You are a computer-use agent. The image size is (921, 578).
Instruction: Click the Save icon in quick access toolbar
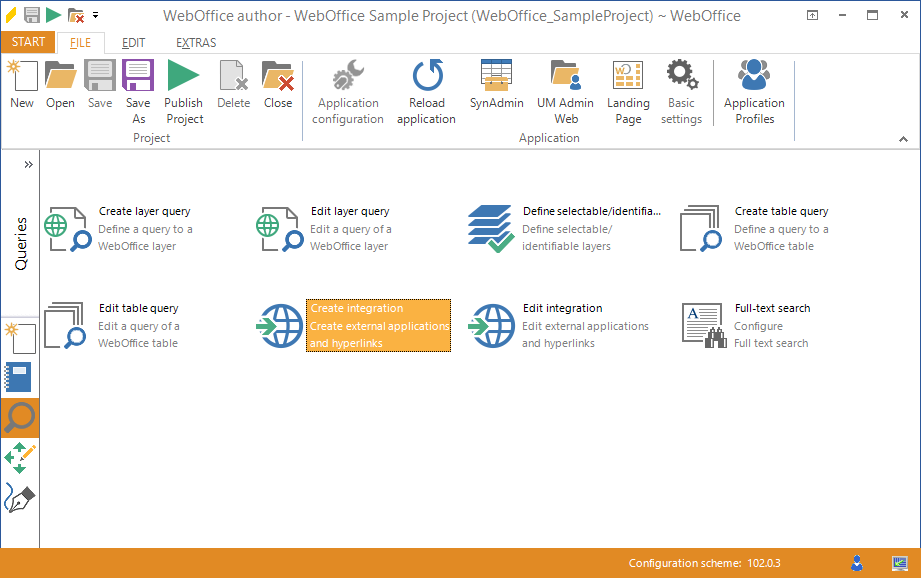pyautogui.click(x=31, y=15)
